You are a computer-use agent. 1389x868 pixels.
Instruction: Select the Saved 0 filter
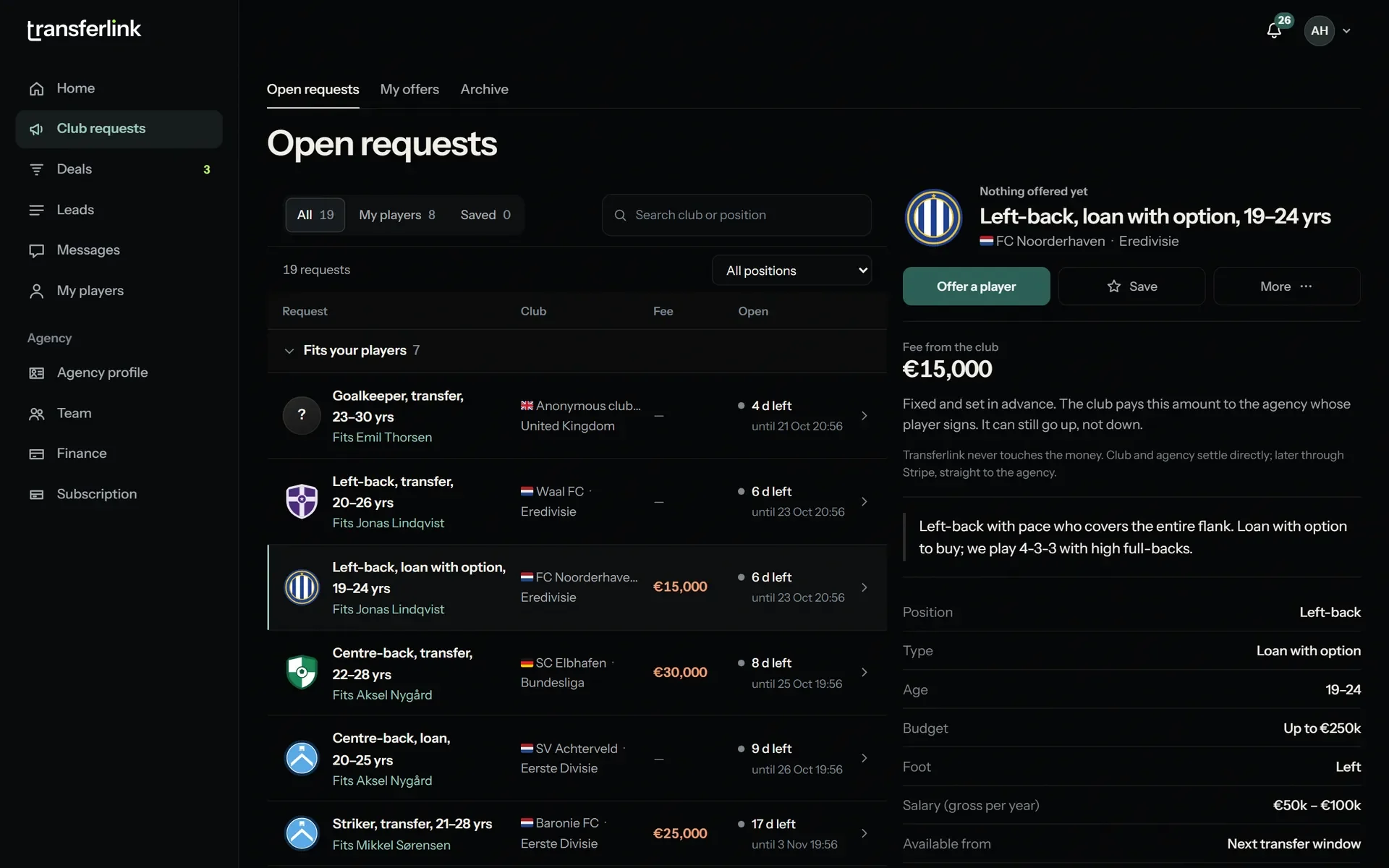485,215
